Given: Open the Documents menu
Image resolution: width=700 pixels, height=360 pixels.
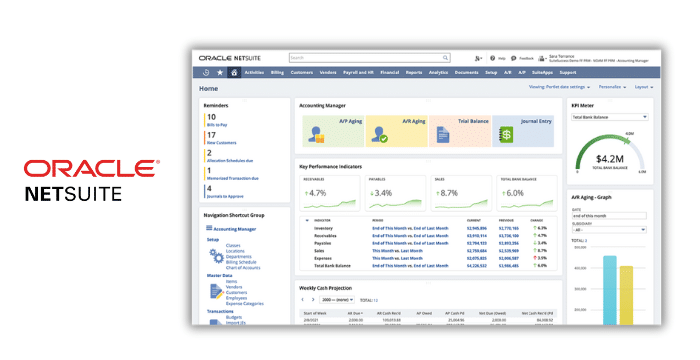Looking at the screenshot, I should (x=467, y=72).
